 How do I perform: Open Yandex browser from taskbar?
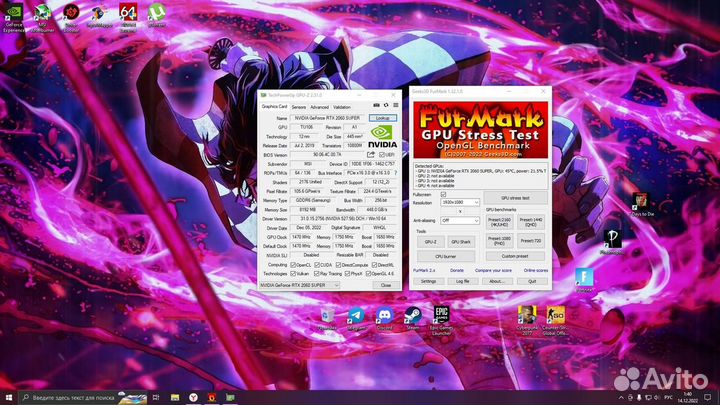pos(193,397)
